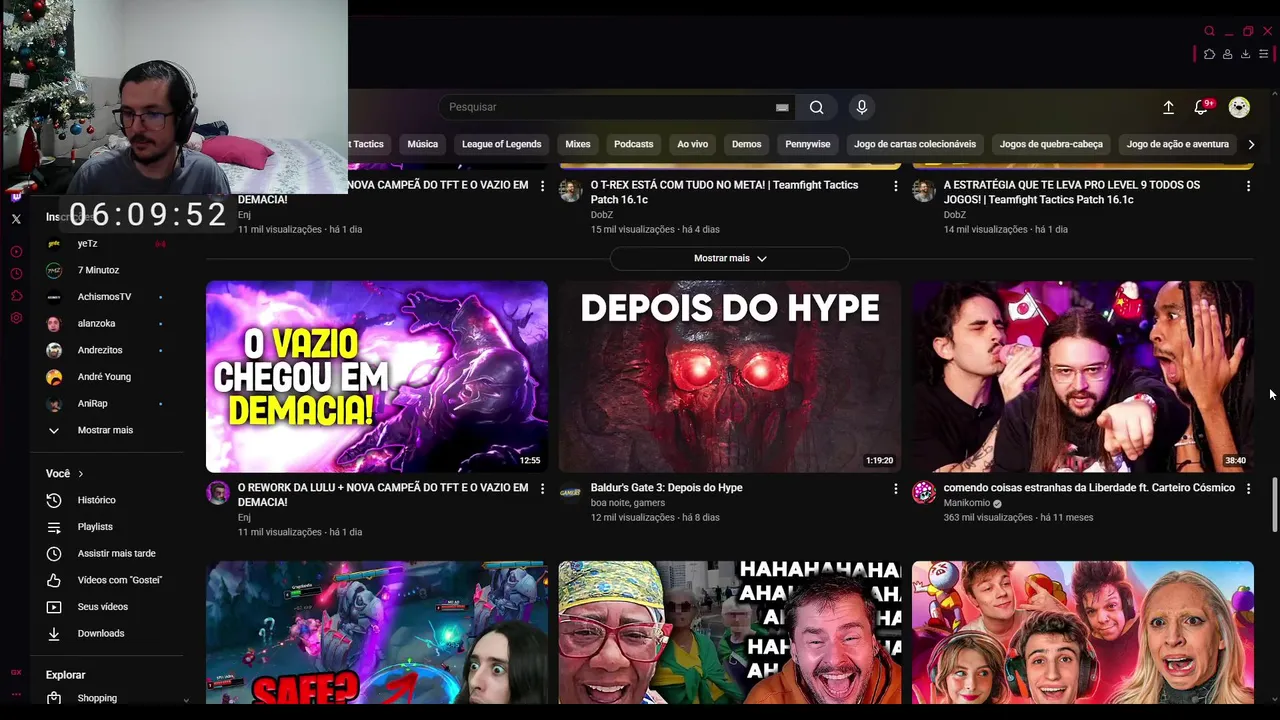This screenshot has width=1280, height=720.
Task: Open the upload/create video icon
Action: pos(1168,107)
